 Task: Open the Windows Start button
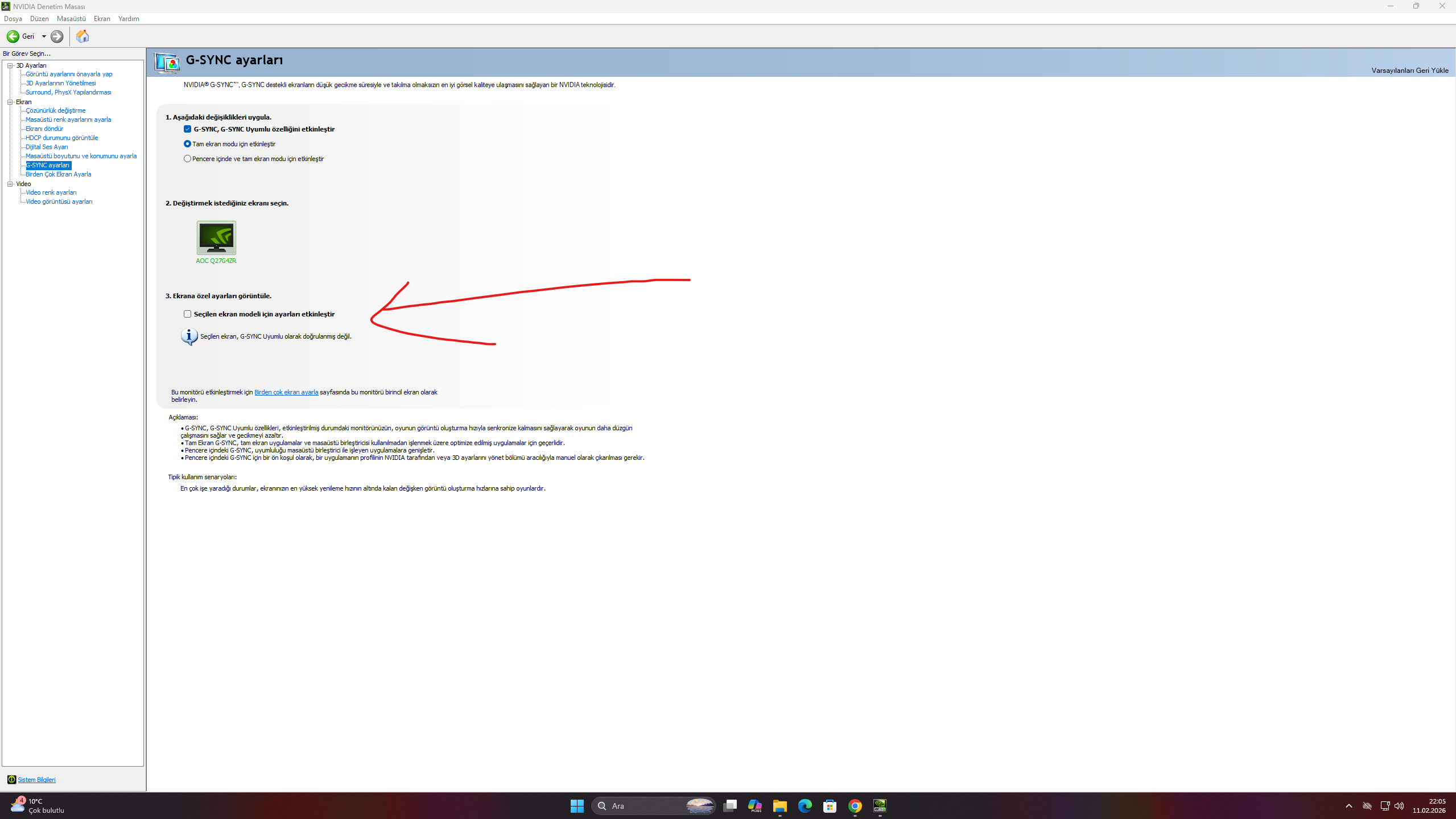(577, 806)
